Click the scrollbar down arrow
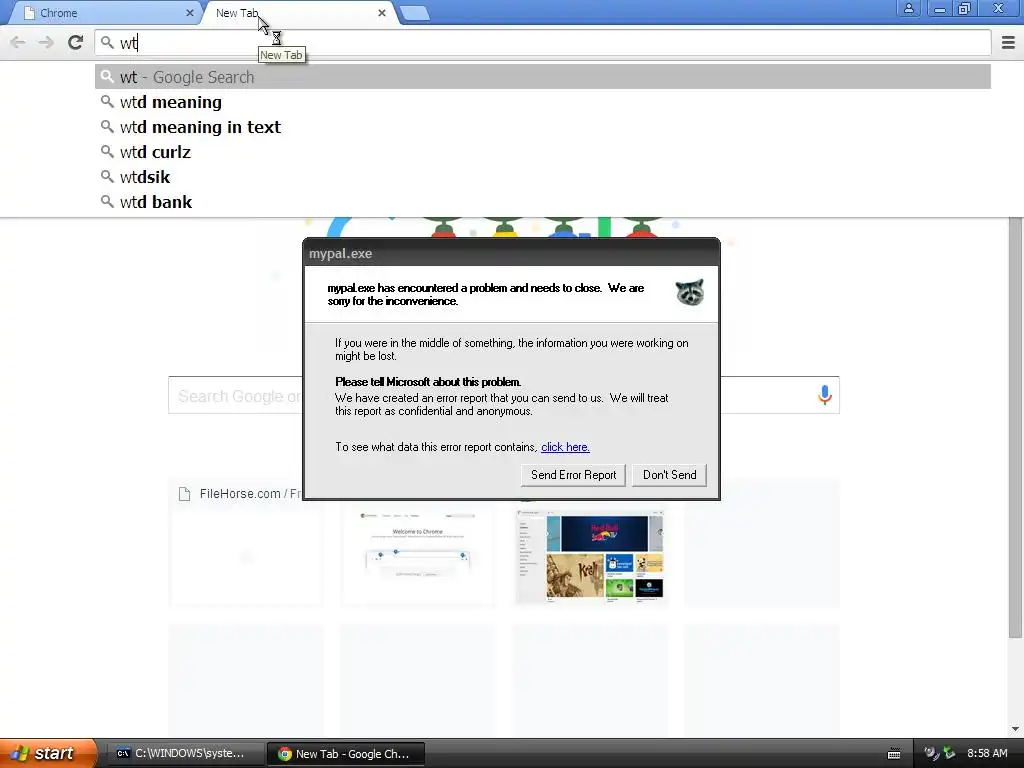Viewport: 1024px width, 768px height. tap(1015, 729)
